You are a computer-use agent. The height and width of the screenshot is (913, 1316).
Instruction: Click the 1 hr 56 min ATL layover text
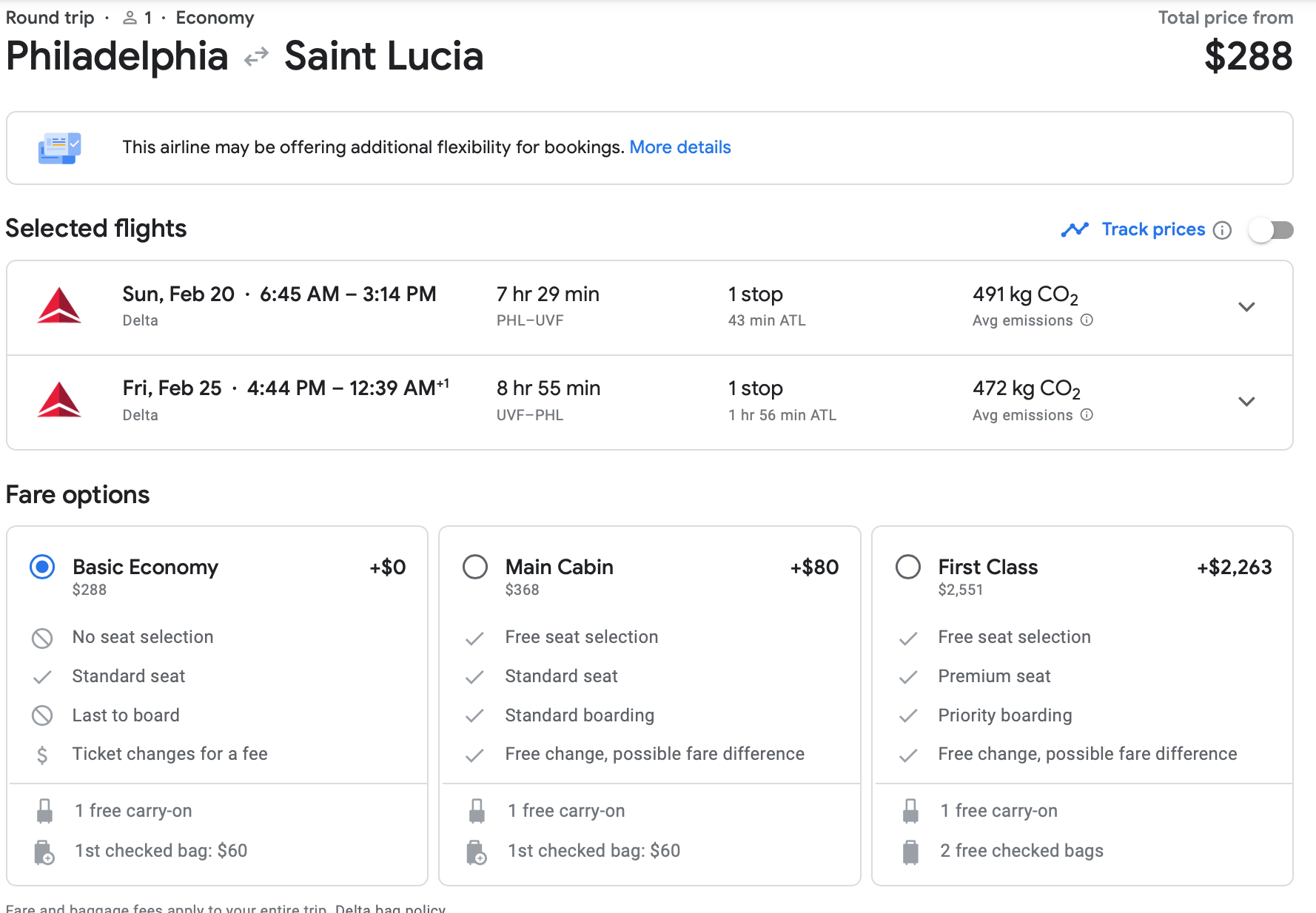782,415
